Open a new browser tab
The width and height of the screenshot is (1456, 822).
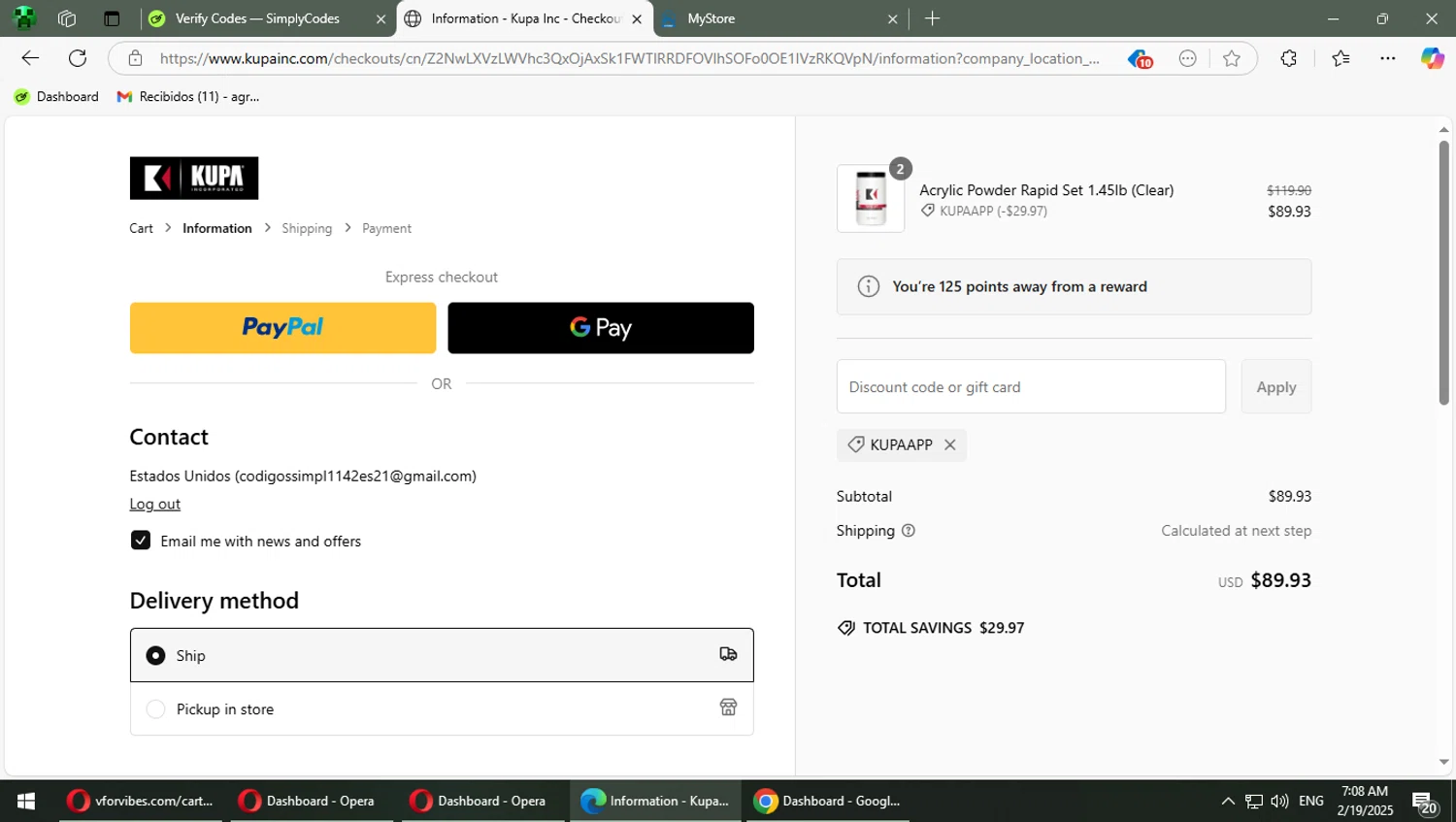point(932,18)
